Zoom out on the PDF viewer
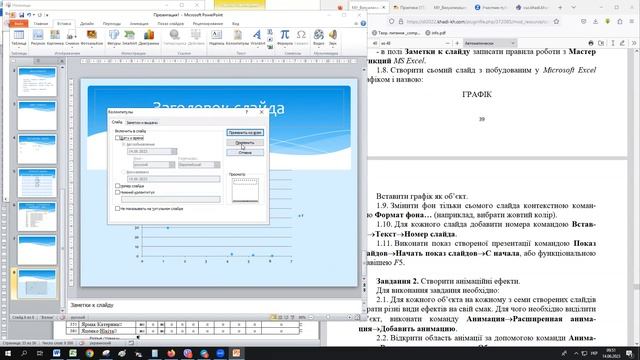 [x=447, y=43]
